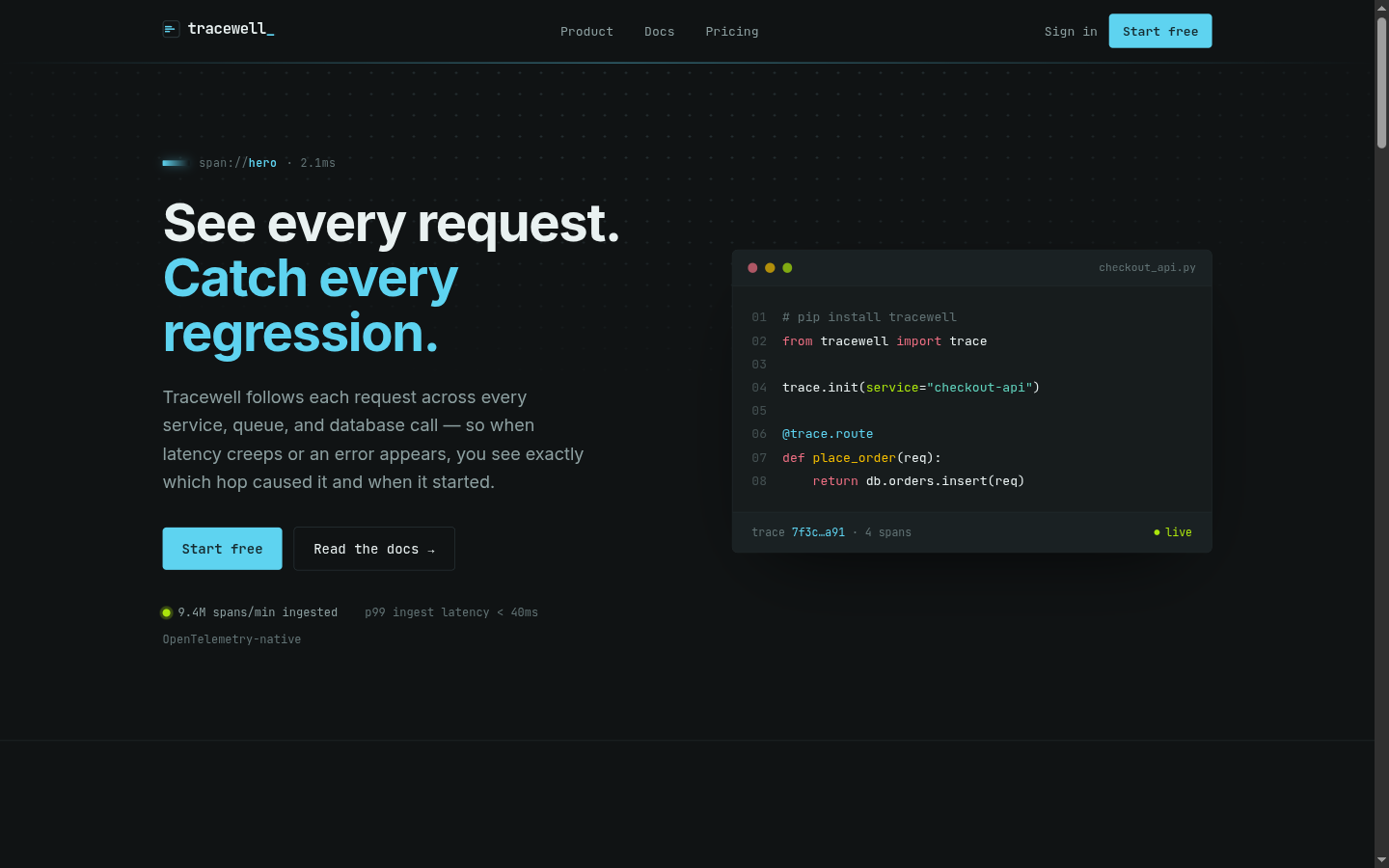
Task: Click the yellow window dot in code card
Action: coord(770,268)
